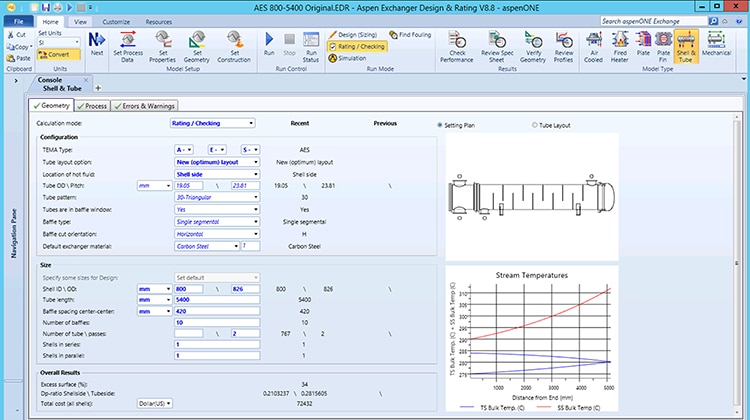Select Fired Heater model type
750x420 pixels.
(x=619, y=46)
